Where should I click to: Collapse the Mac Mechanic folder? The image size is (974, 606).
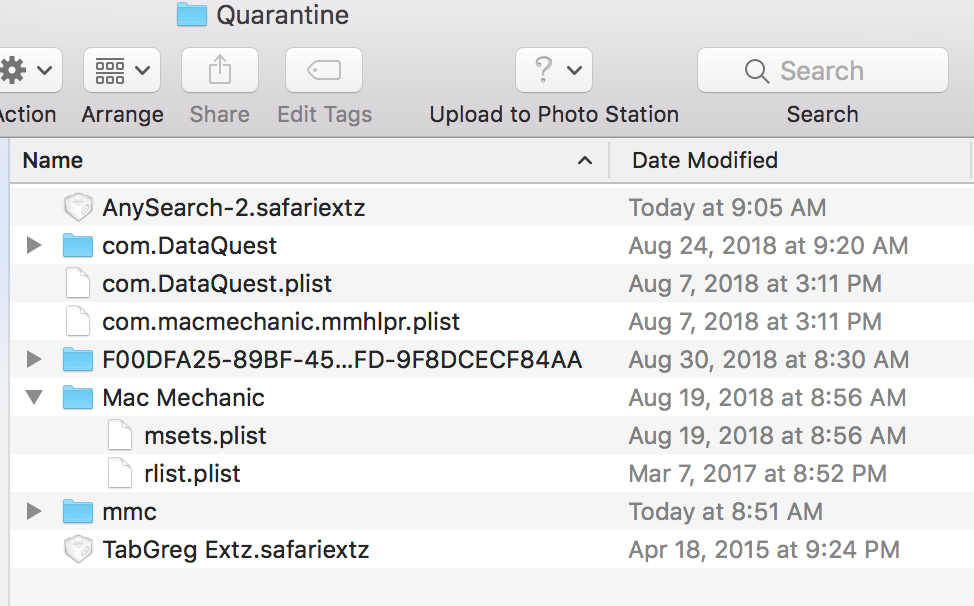tap(34, 398)
